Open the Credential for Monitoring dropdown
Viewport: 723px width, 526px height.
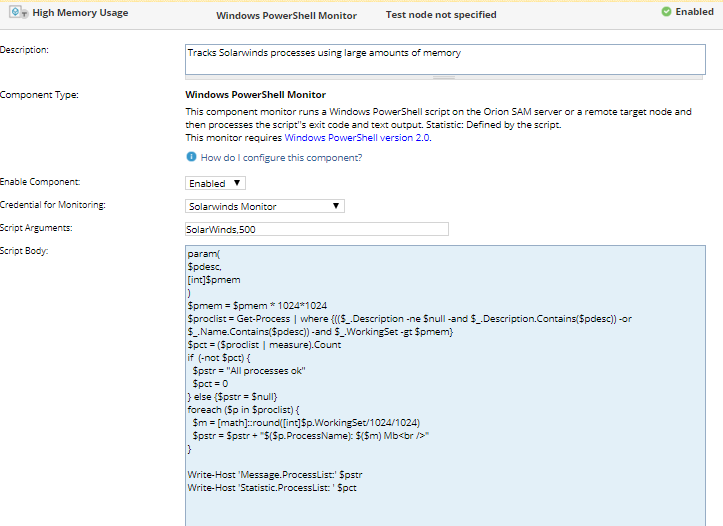click(x=265, y=206)
